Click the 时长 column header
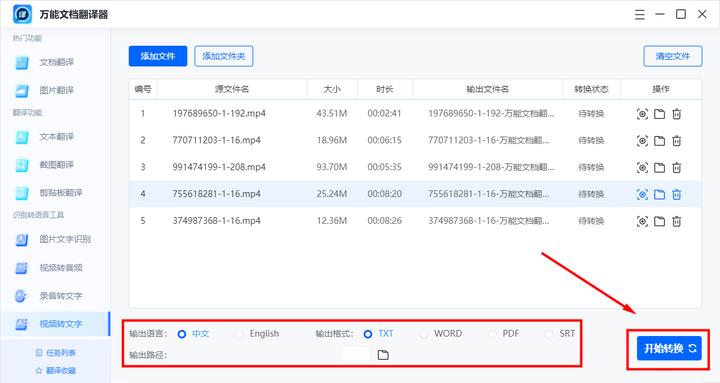Viewport: 720px width, 383px height. [x=385, y=89]
